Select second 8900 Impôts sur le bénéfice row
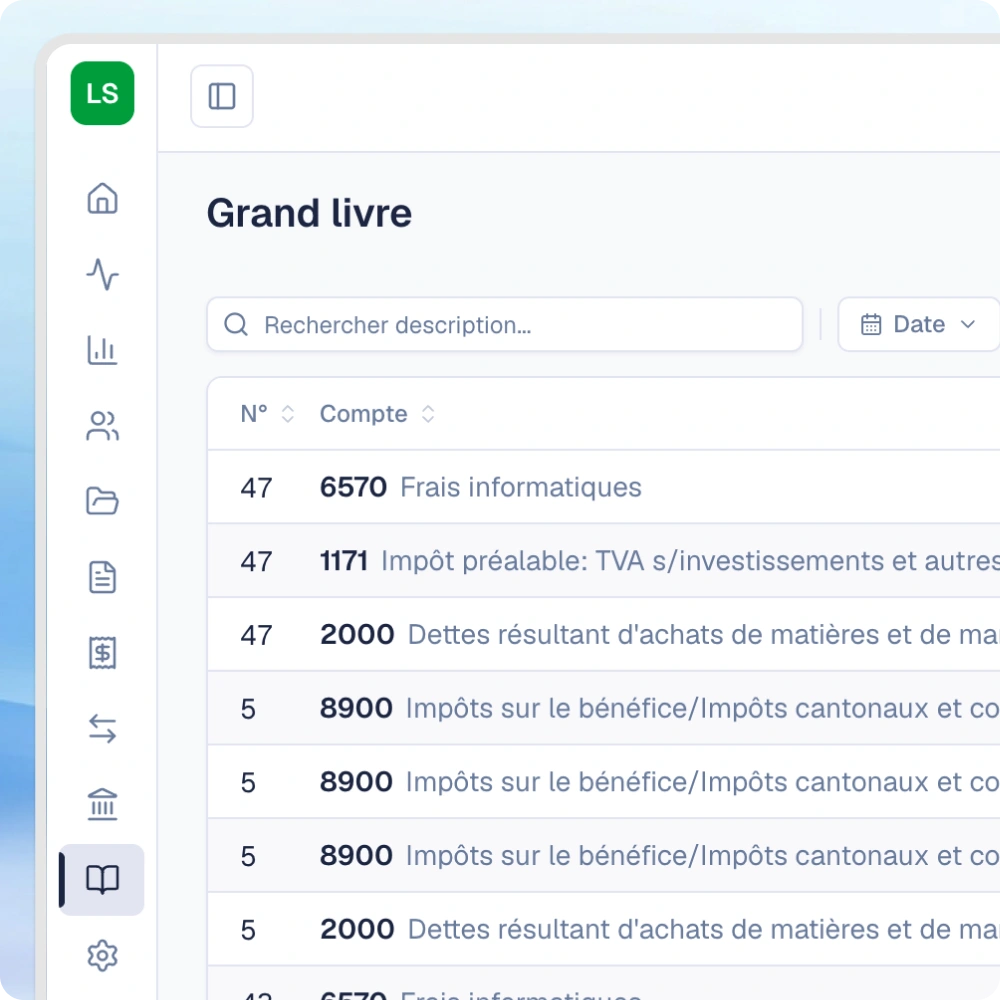Screen dimensions: 1000x1000 pyautogui.click(x=603, y=782)
